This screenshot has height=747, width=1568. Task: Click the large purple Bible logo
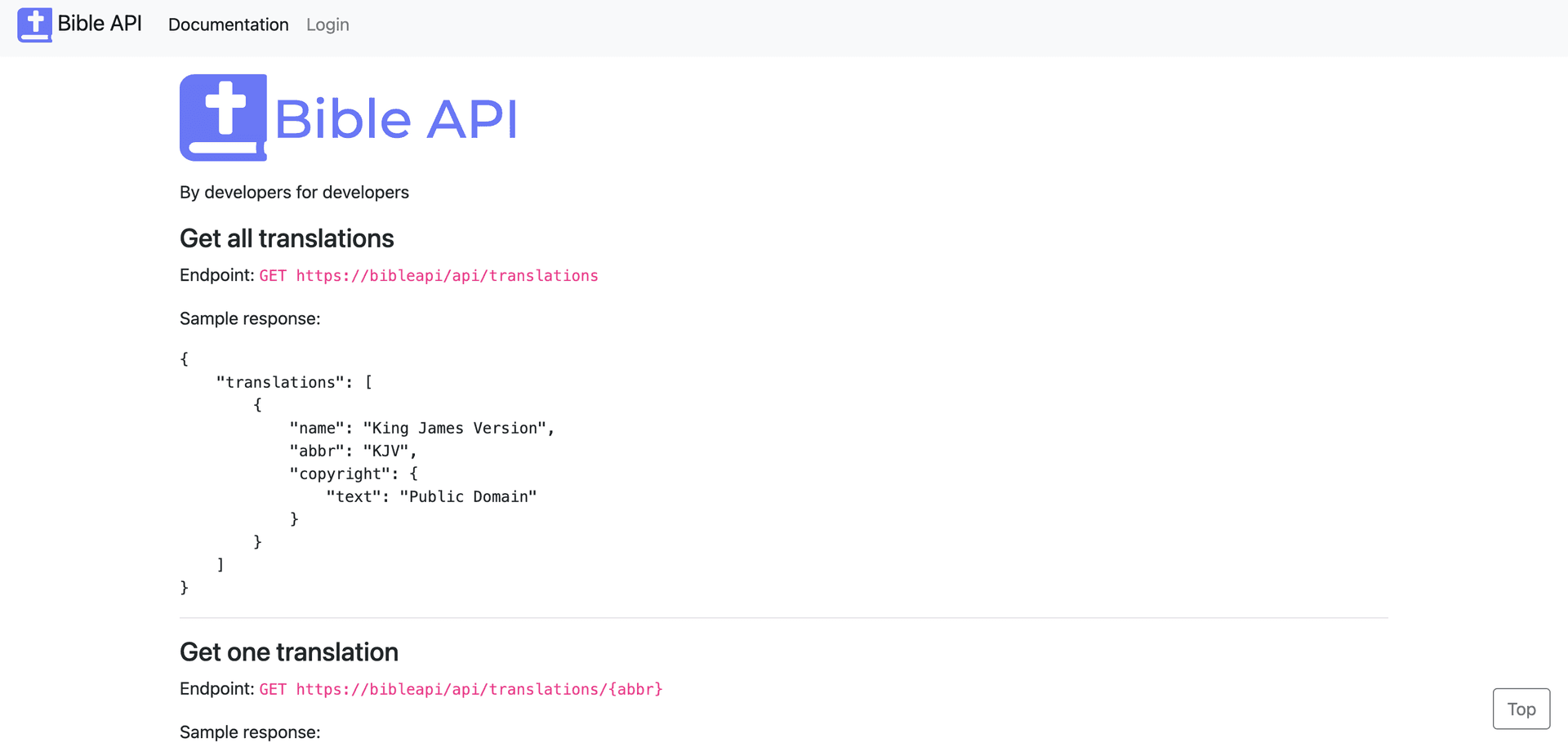(x=223, y=118)
